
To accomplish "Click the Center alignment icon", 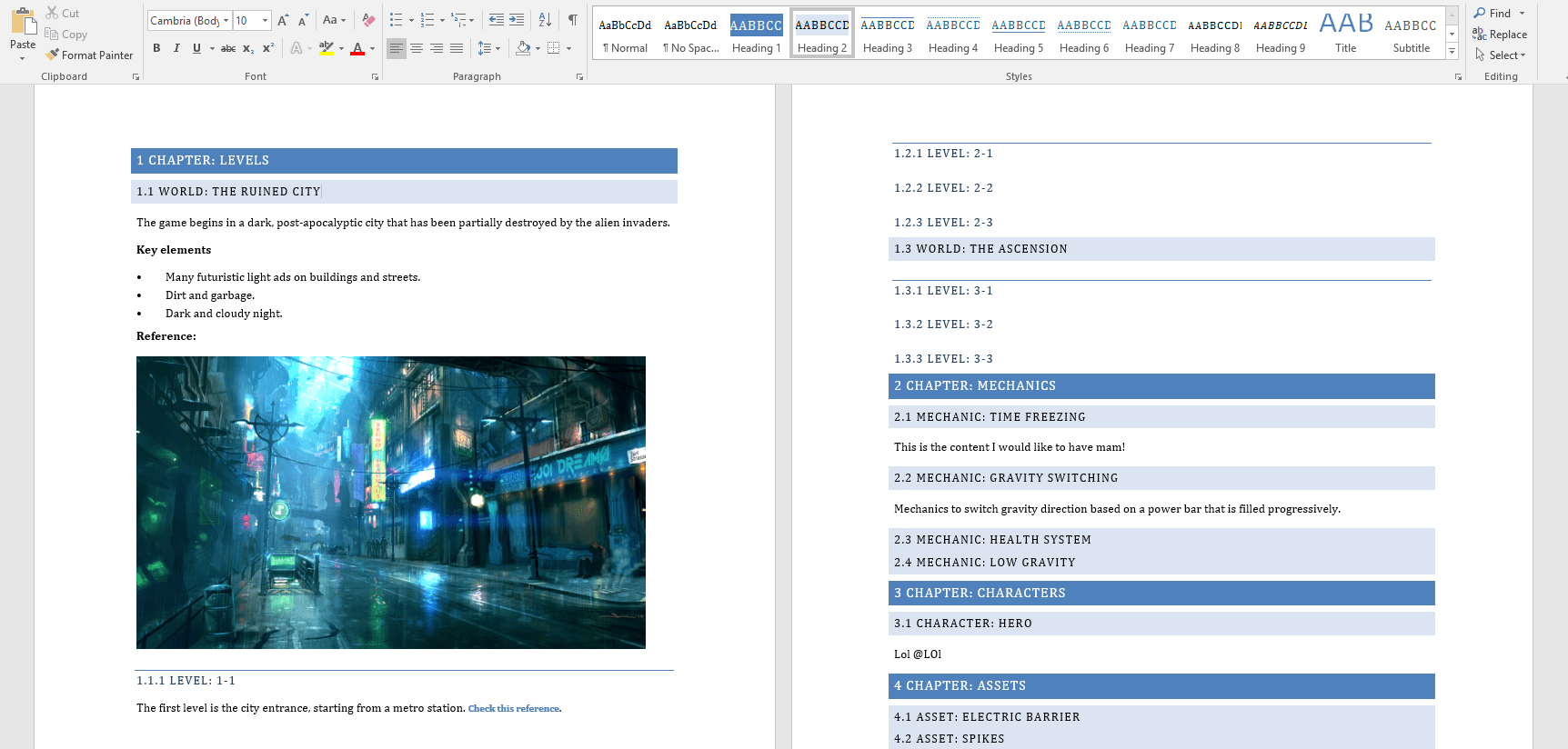I will click(417, 48).
